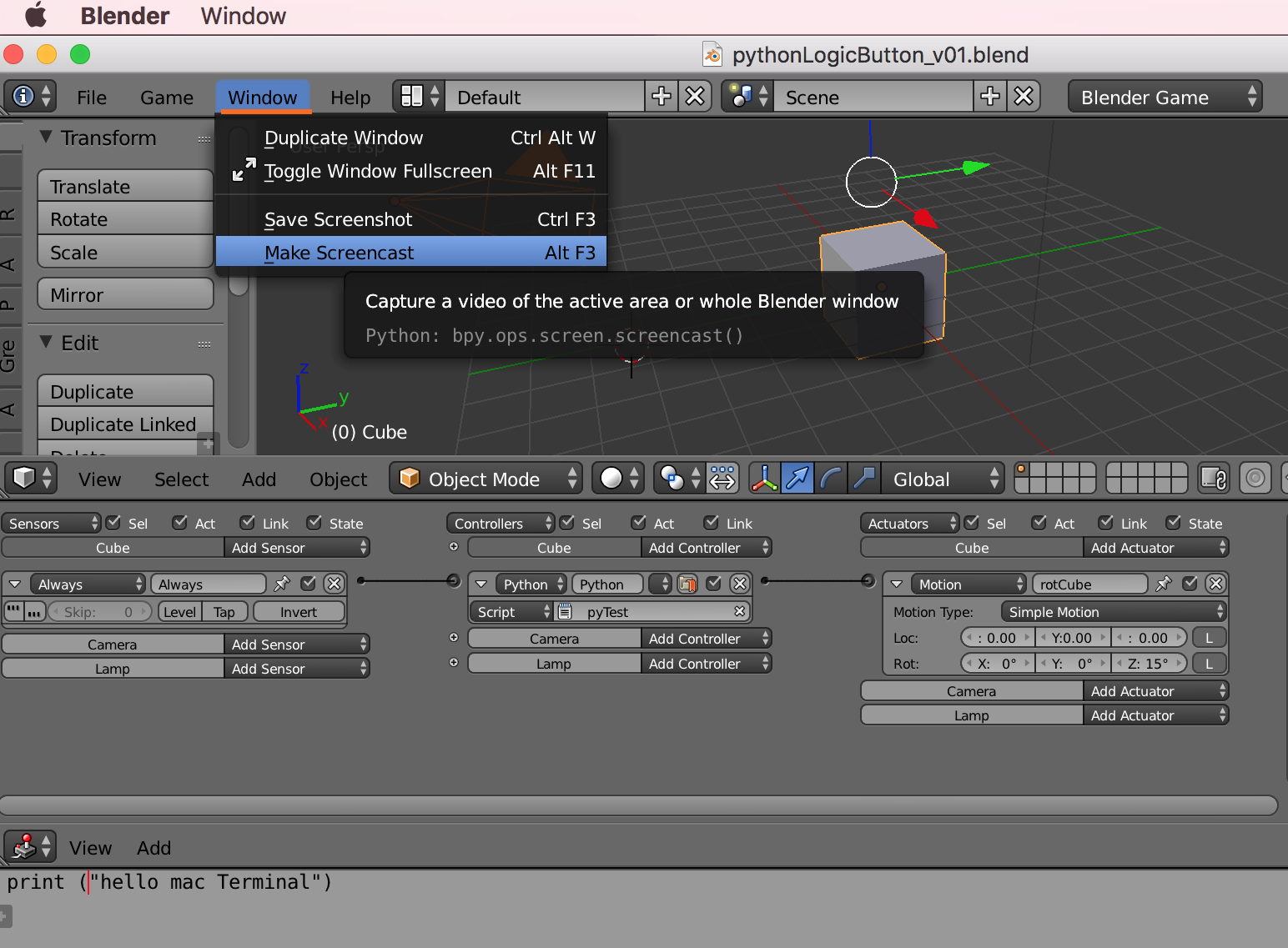The image size is (1288, 948).
Task: Open the Always sensor type dropdown
Action: (88, 584)
